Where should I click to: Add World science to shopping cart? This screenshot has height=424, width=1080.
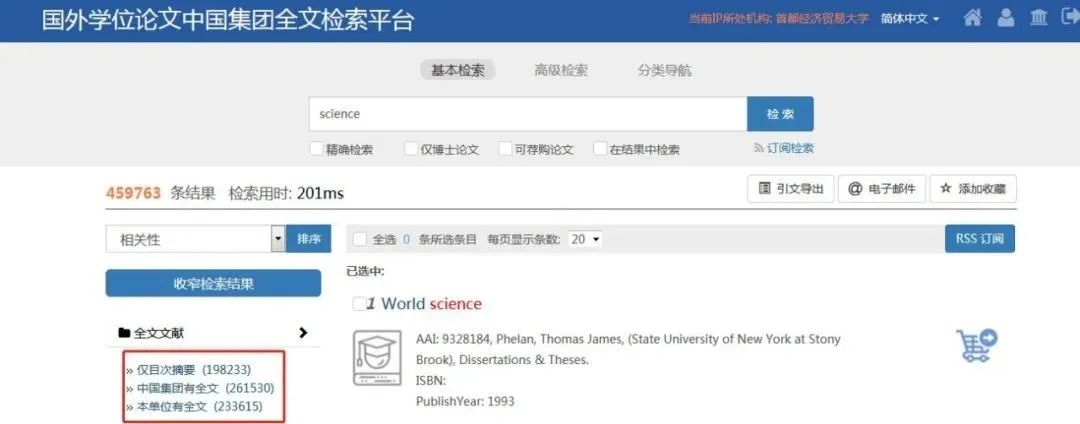coord(977,346)
